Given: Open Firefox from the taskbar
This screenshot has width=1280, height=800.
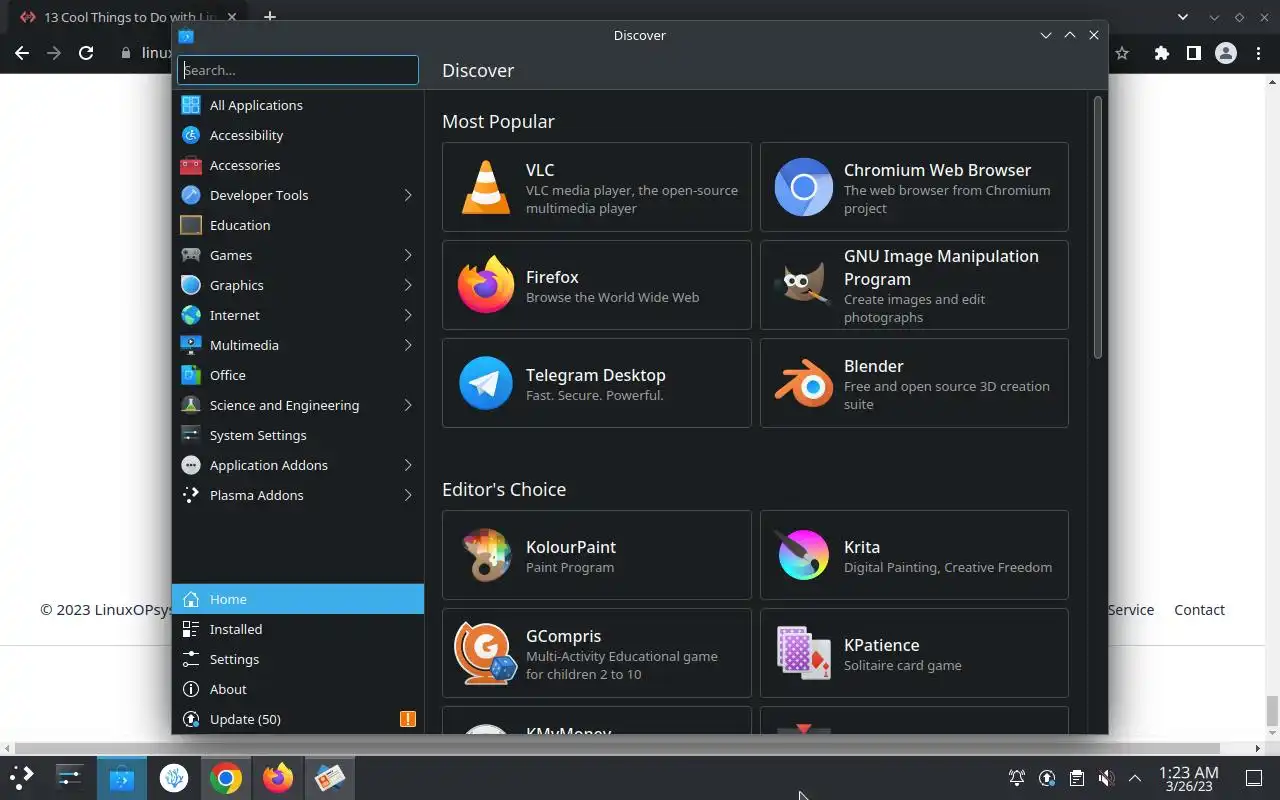Looking at the screenshot, I should point(278,778).
